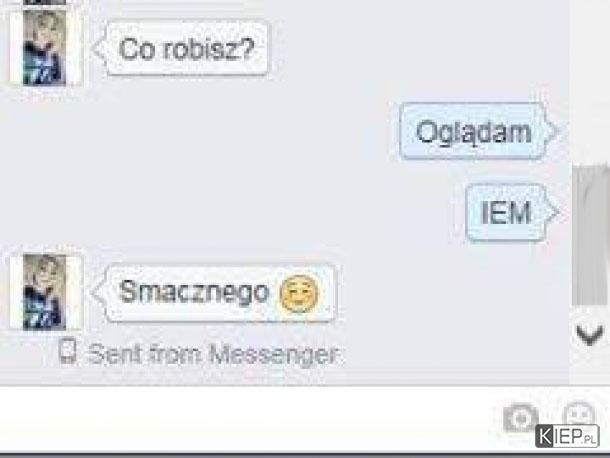Select the Oglądam message bubble

click(x=472, y=131)
